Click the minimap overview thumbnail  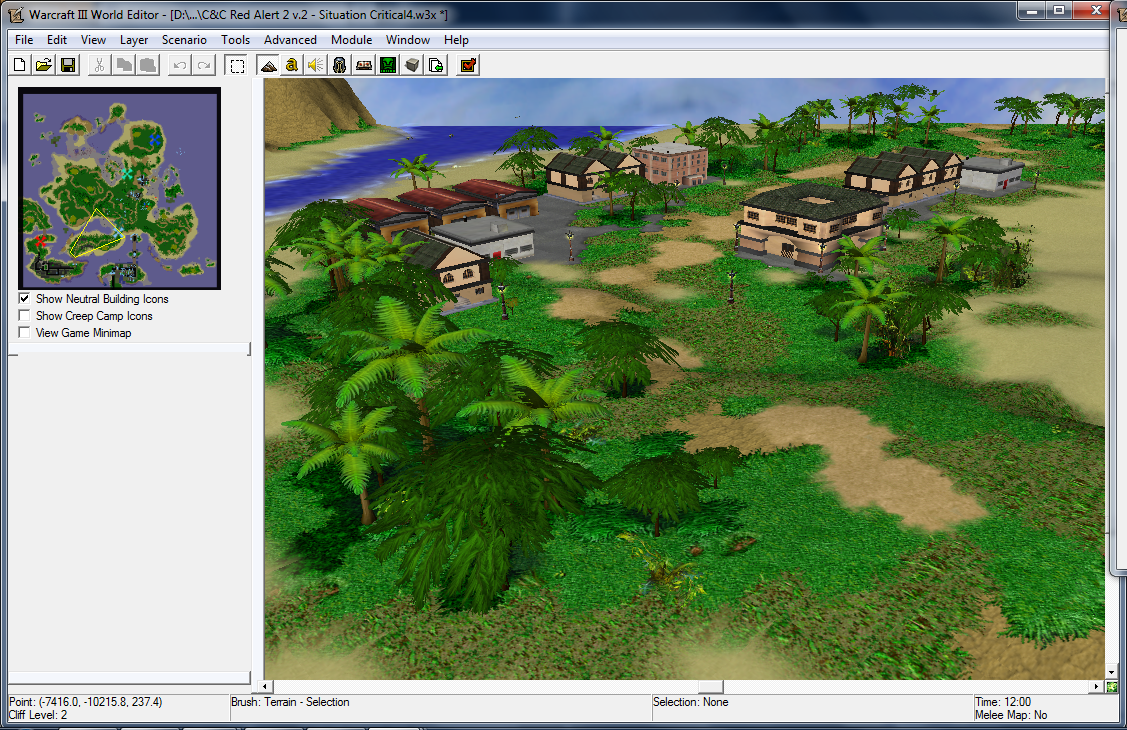coord(119,188)
